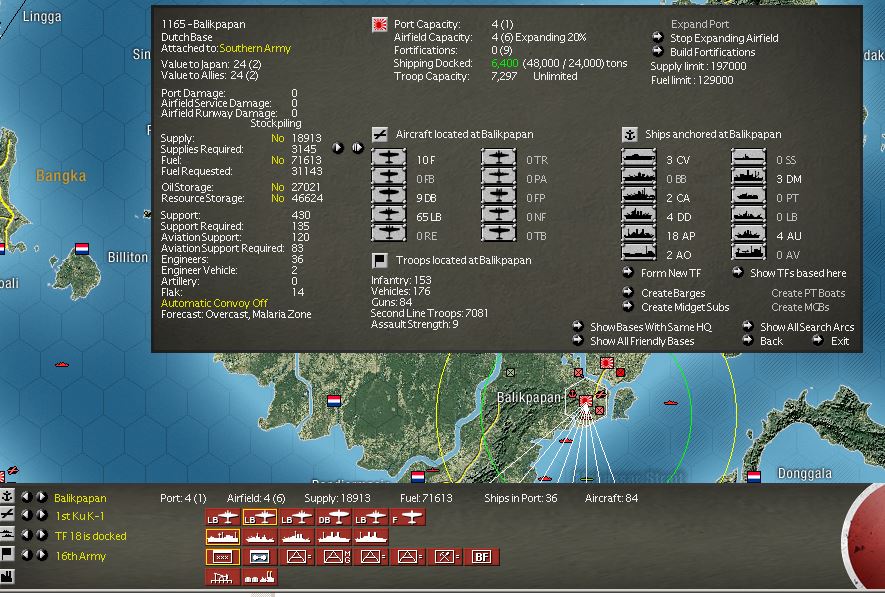Click the ship marker east of Balikpapan on map

click(x=670, y=403)
